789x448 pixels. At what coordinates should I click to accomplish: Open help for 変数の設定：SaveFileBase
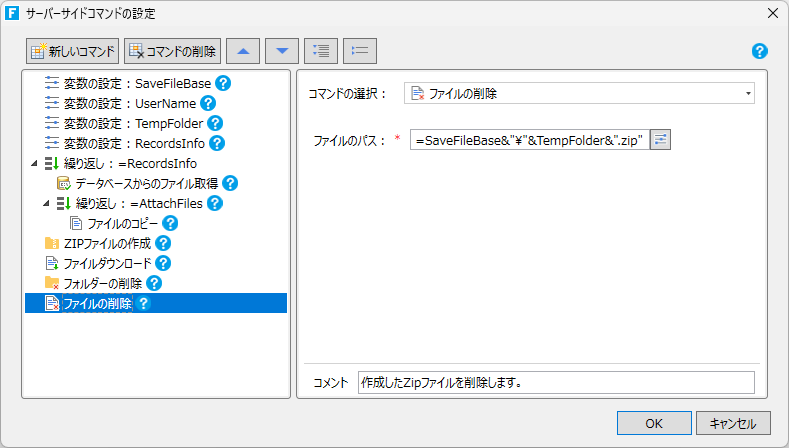click(223, 83)
